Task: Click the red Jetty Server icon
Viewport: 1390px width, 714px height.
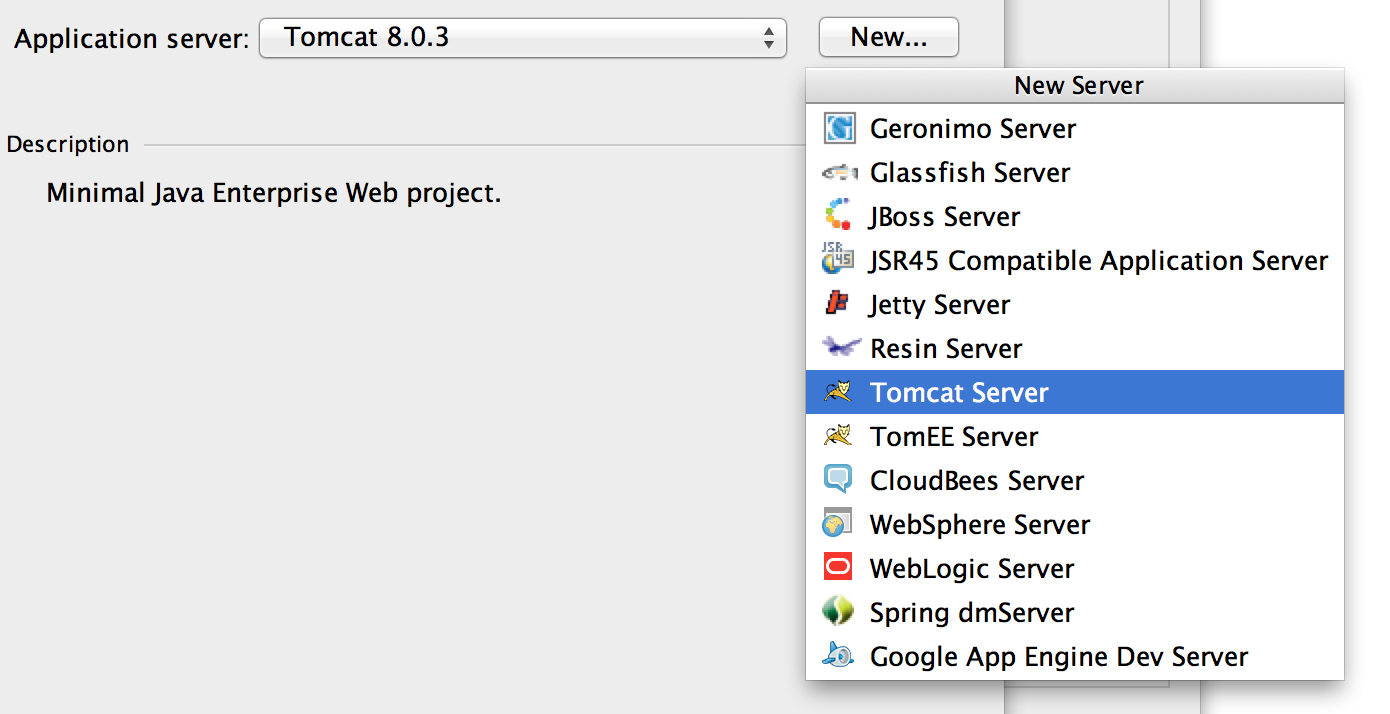Action: [838, 304]
